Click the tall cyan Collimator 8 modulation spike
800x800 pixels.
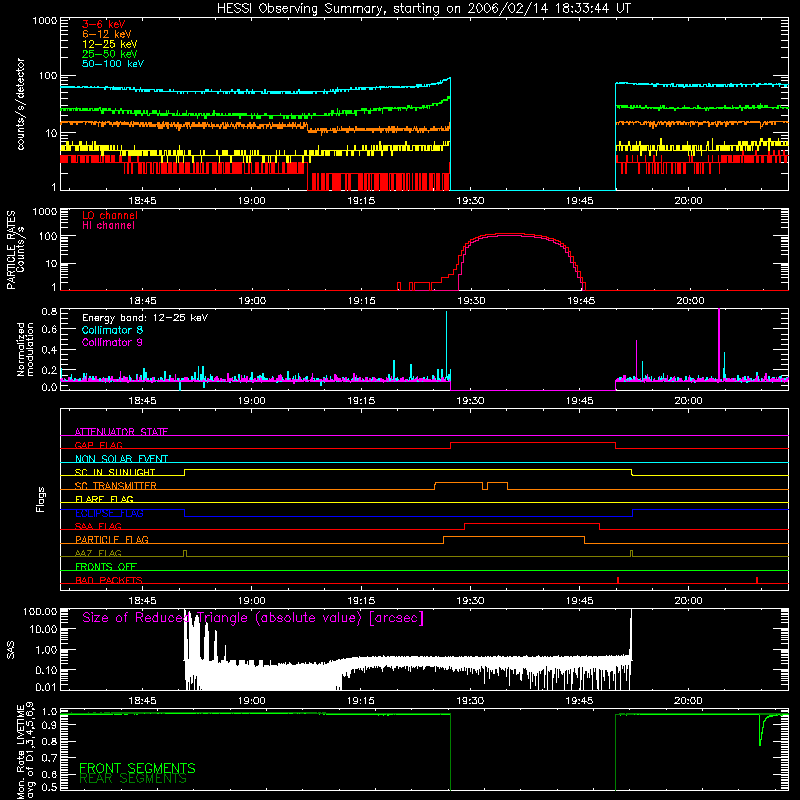click(x=446, y=342)
